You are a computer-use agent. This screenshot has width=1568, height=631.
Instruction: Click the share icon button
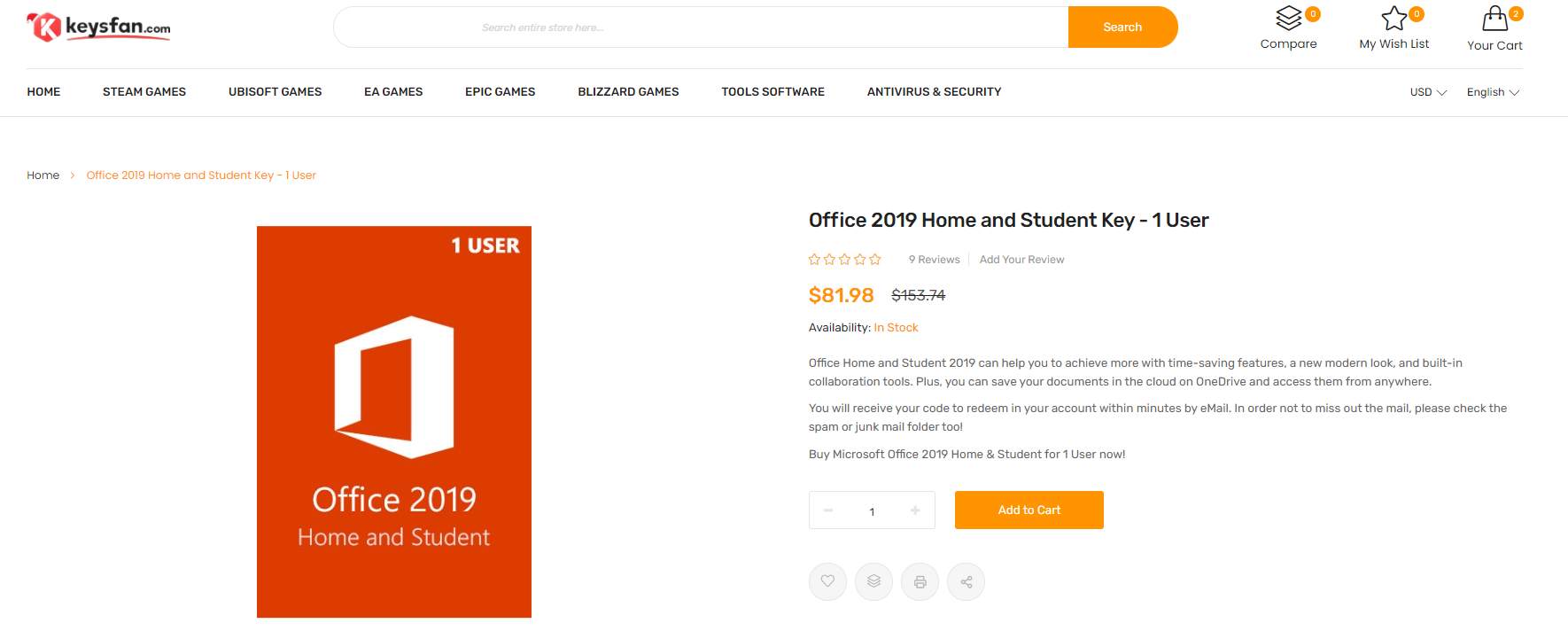(966, 582)
